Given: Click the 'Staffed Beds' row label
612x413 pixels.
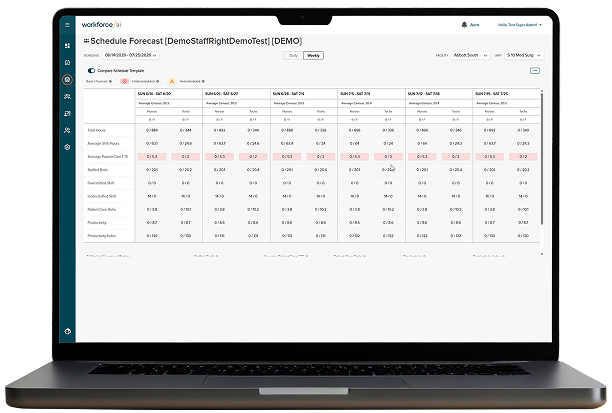Looking at the screenshot, I should click(x=98, y=170).
